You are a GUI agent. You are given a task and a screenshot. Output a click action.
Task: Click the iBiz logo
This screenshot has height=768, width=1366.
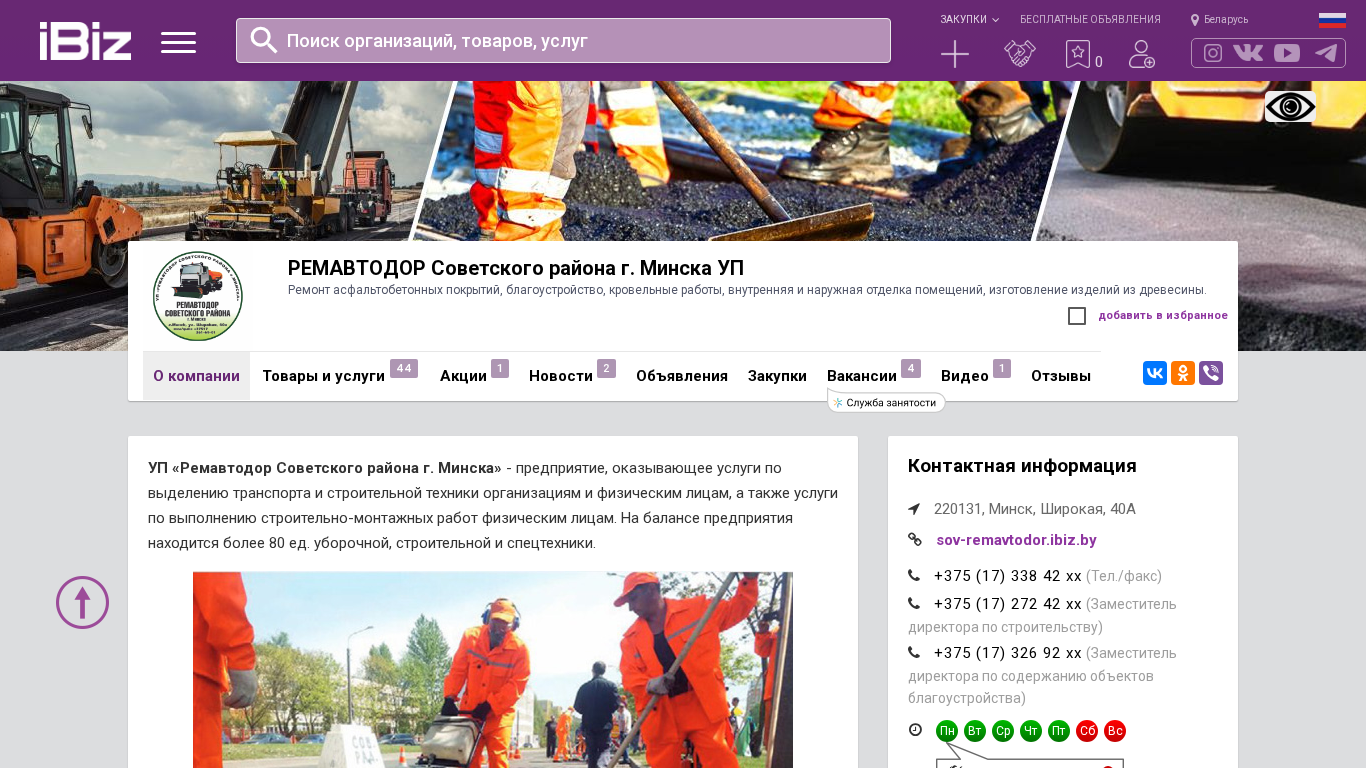85,41
